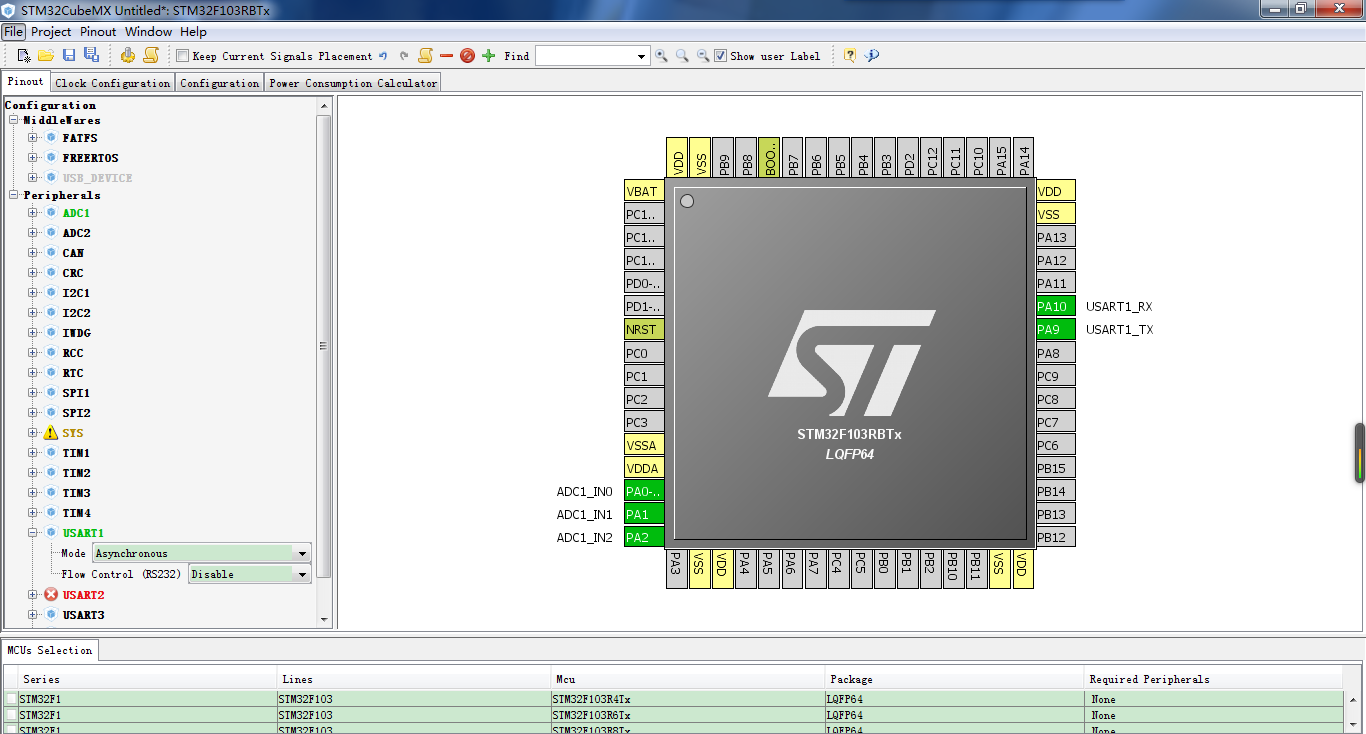The width and height of the screenshot is (1366, 734).
Task: Expand the ADC1 tree node
Action: (x=33, y=213)
